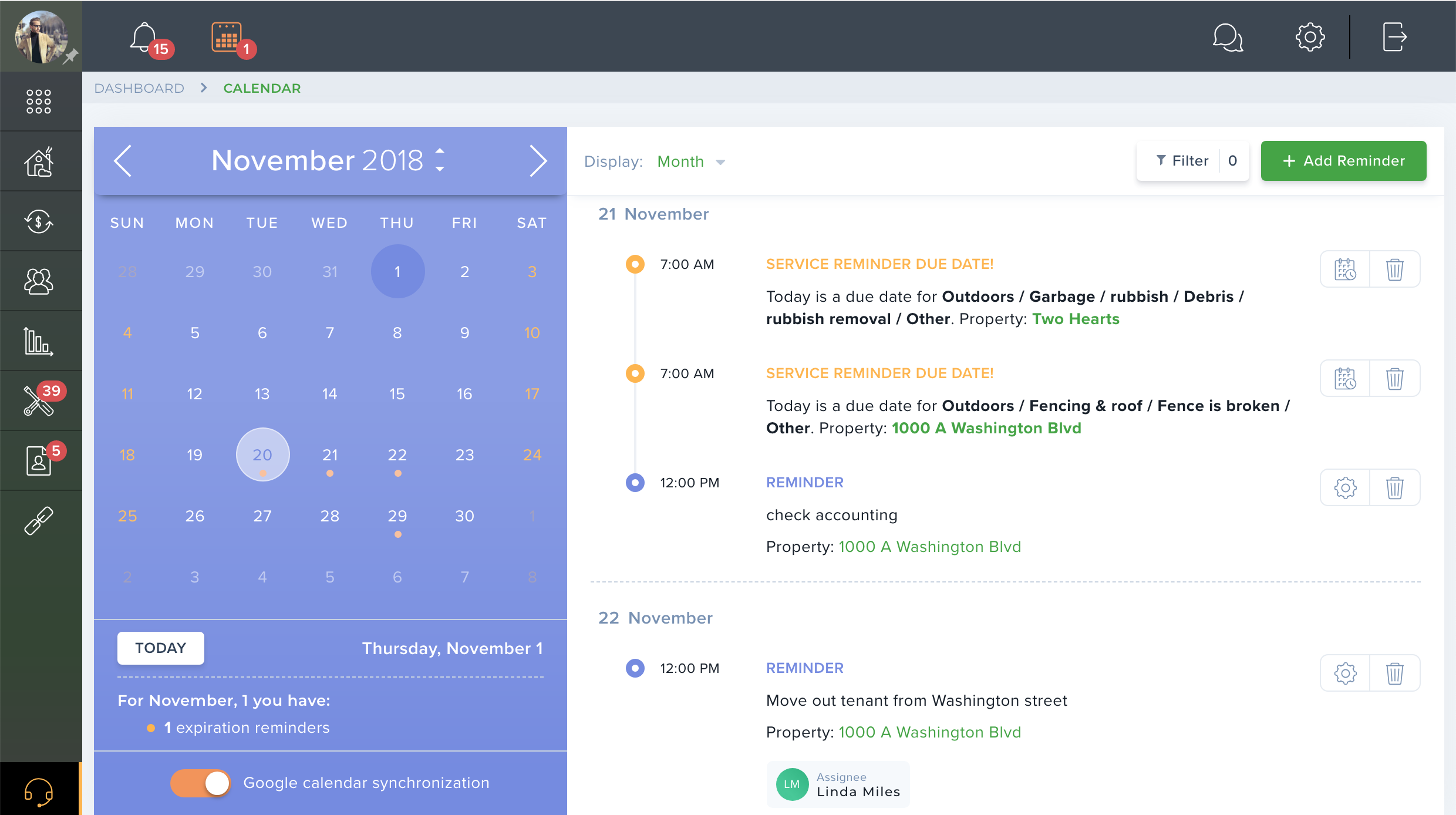1456x815 pixels.
Task: Click the DASHBOARD breadcrumb menu item
Action: coord(140,88)
